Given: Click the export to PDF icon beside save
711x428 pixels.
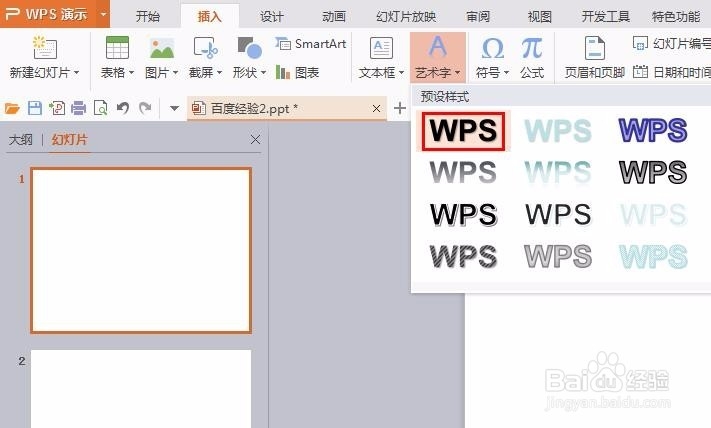Looking at the screenshot, I should coord(57,108).
